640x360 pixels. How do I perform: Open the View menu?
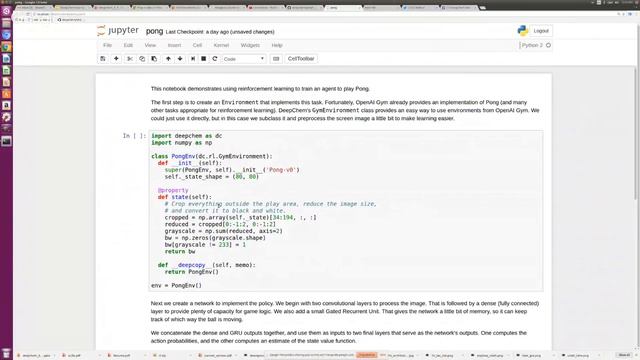click(150, 45)
